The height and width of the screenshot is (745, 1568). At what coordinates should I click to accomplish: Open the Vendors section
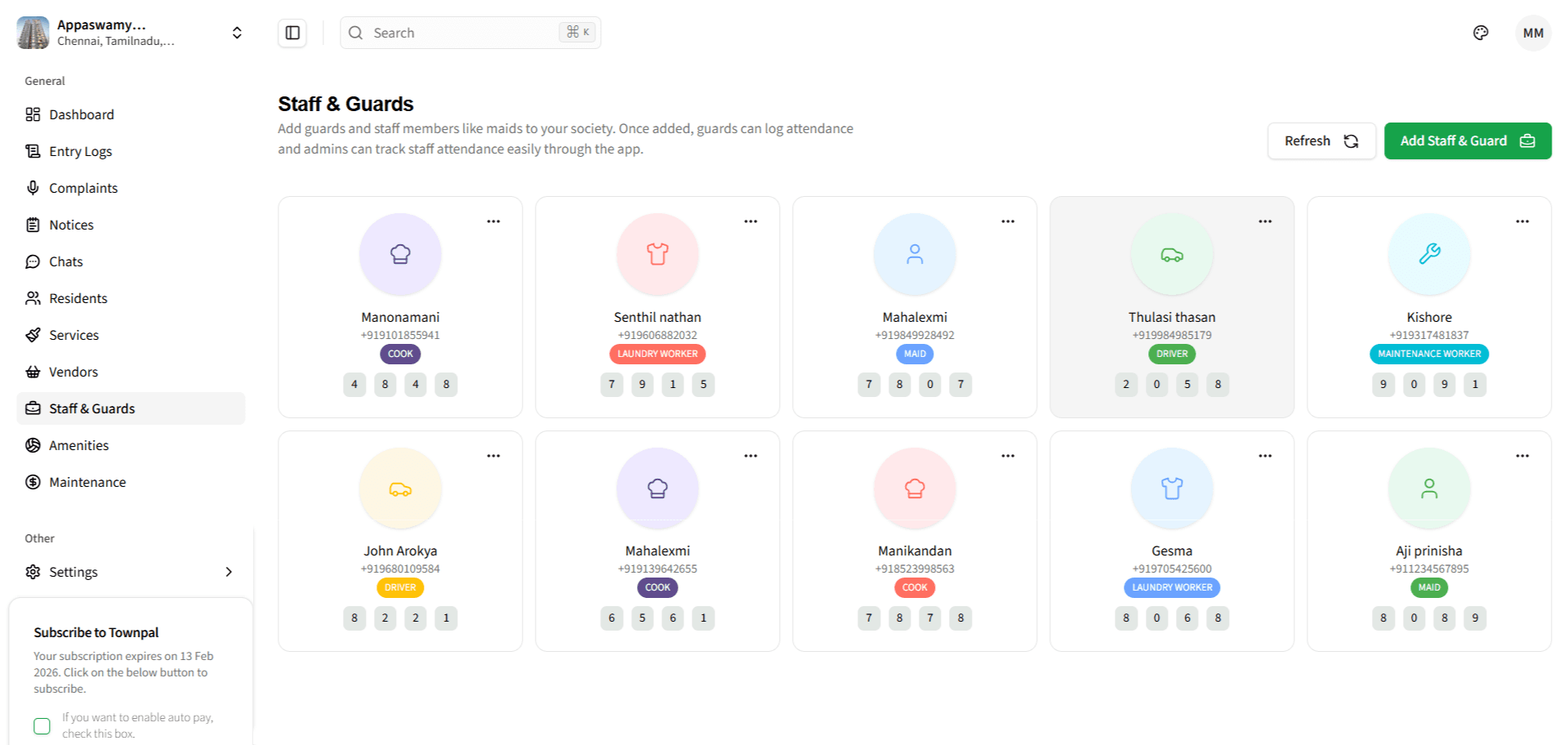pyautogui.click(x=73, y=372)
